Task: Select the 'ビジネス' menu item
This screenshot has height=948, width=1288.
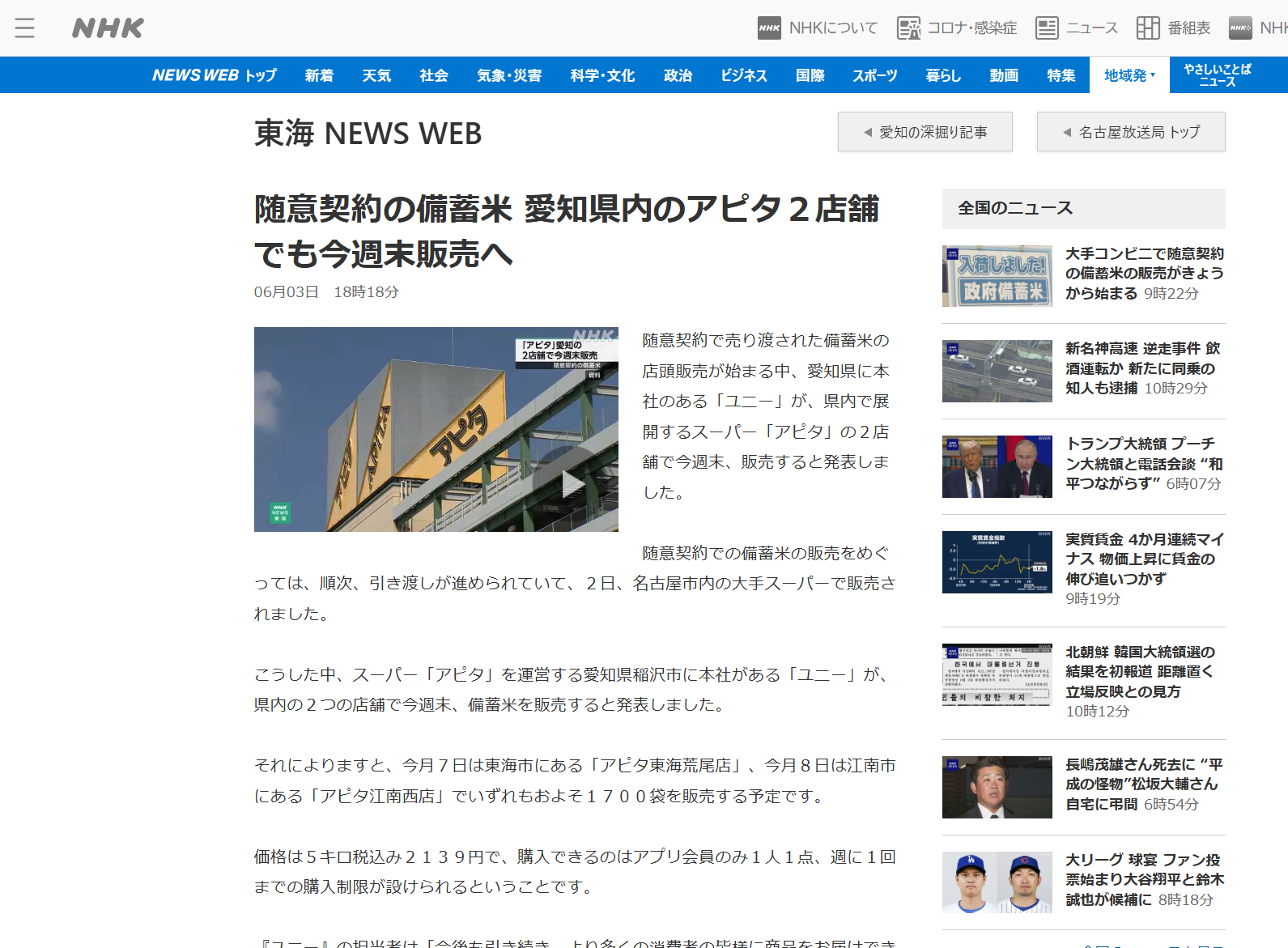Action: 744,75
